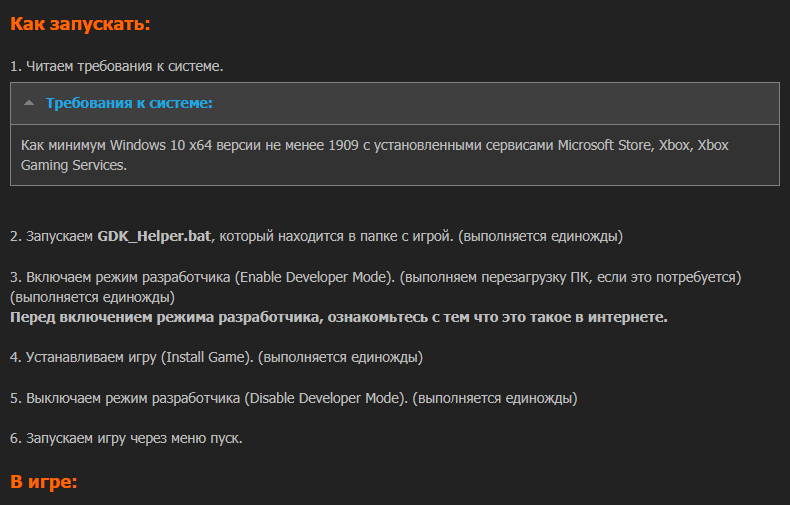Click the Xbox Gaming Services text
This screenshot has width=790, height=505.
coord(374,155)
